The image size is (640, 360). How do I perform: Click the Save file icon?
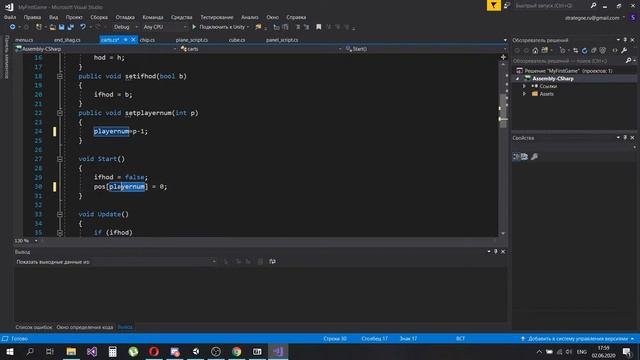point(62,27)
